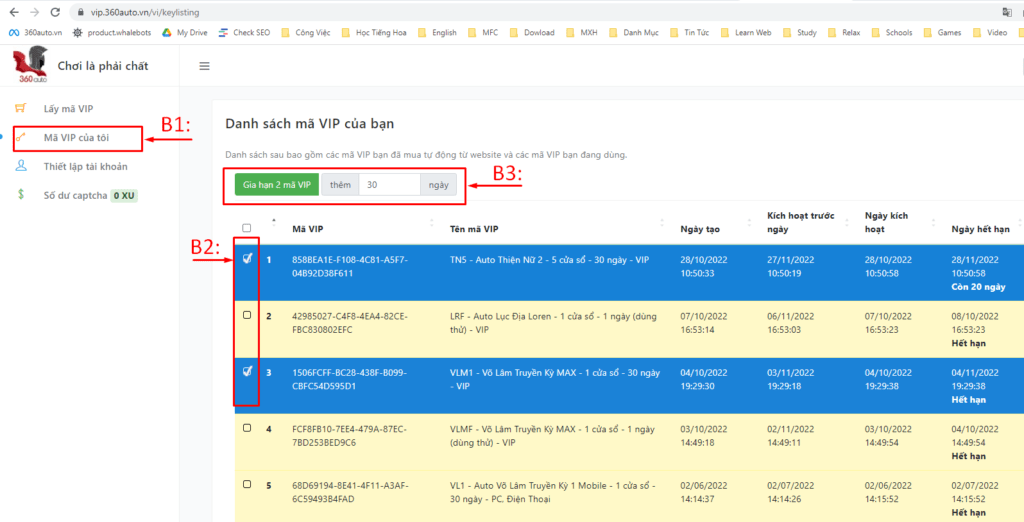Open the Danh Mục bookmark folder
Image resolution: width=1024 pixels, height=522 pixels.
click(634, 32)
